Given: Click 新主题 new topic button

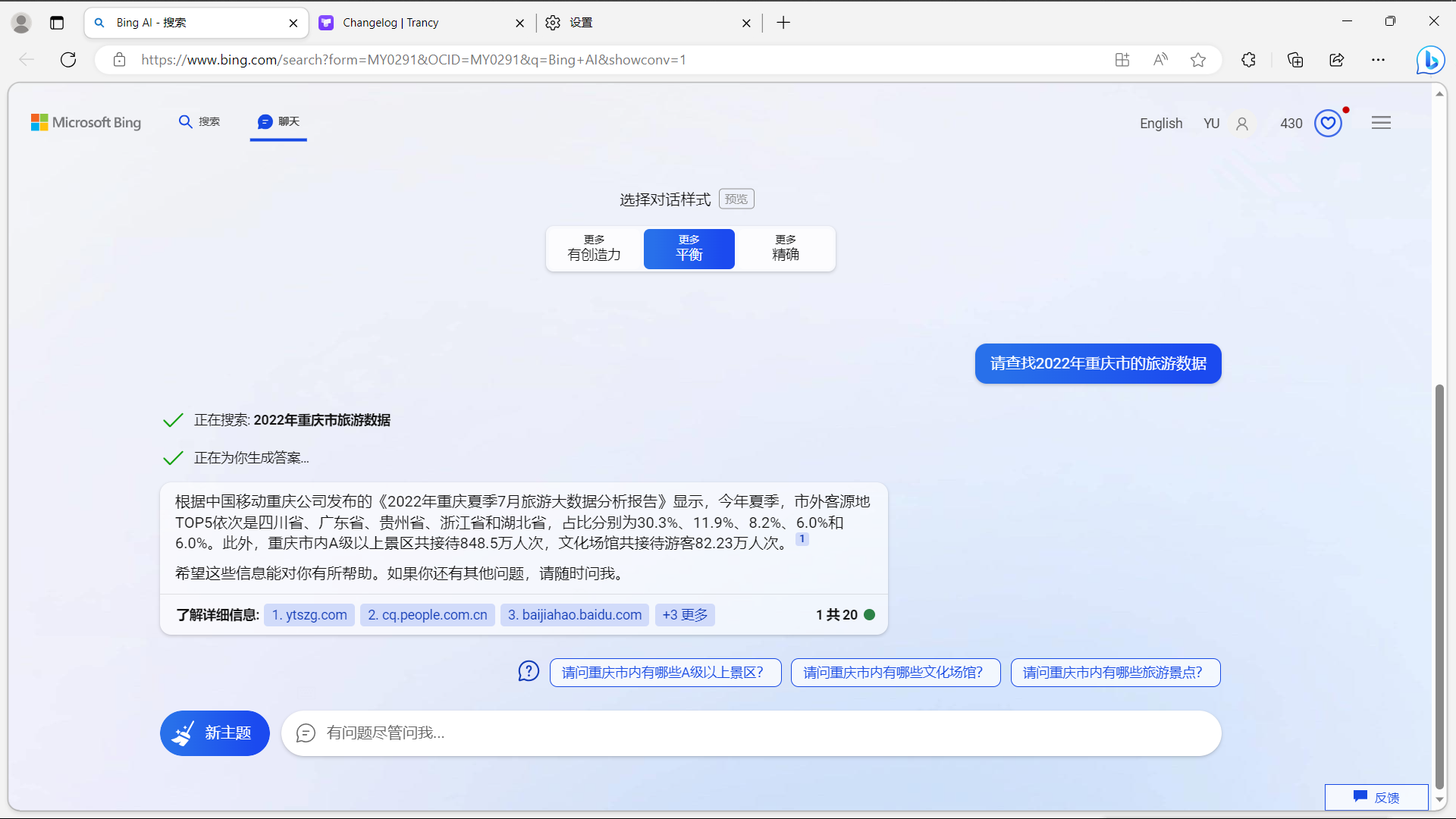Looking at the screenshot, I should click(215, 733).
